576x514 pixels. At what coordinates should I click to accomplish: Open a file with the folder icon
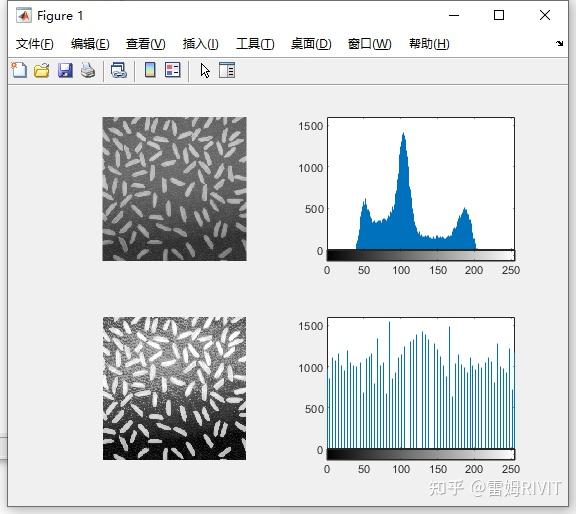42,70
